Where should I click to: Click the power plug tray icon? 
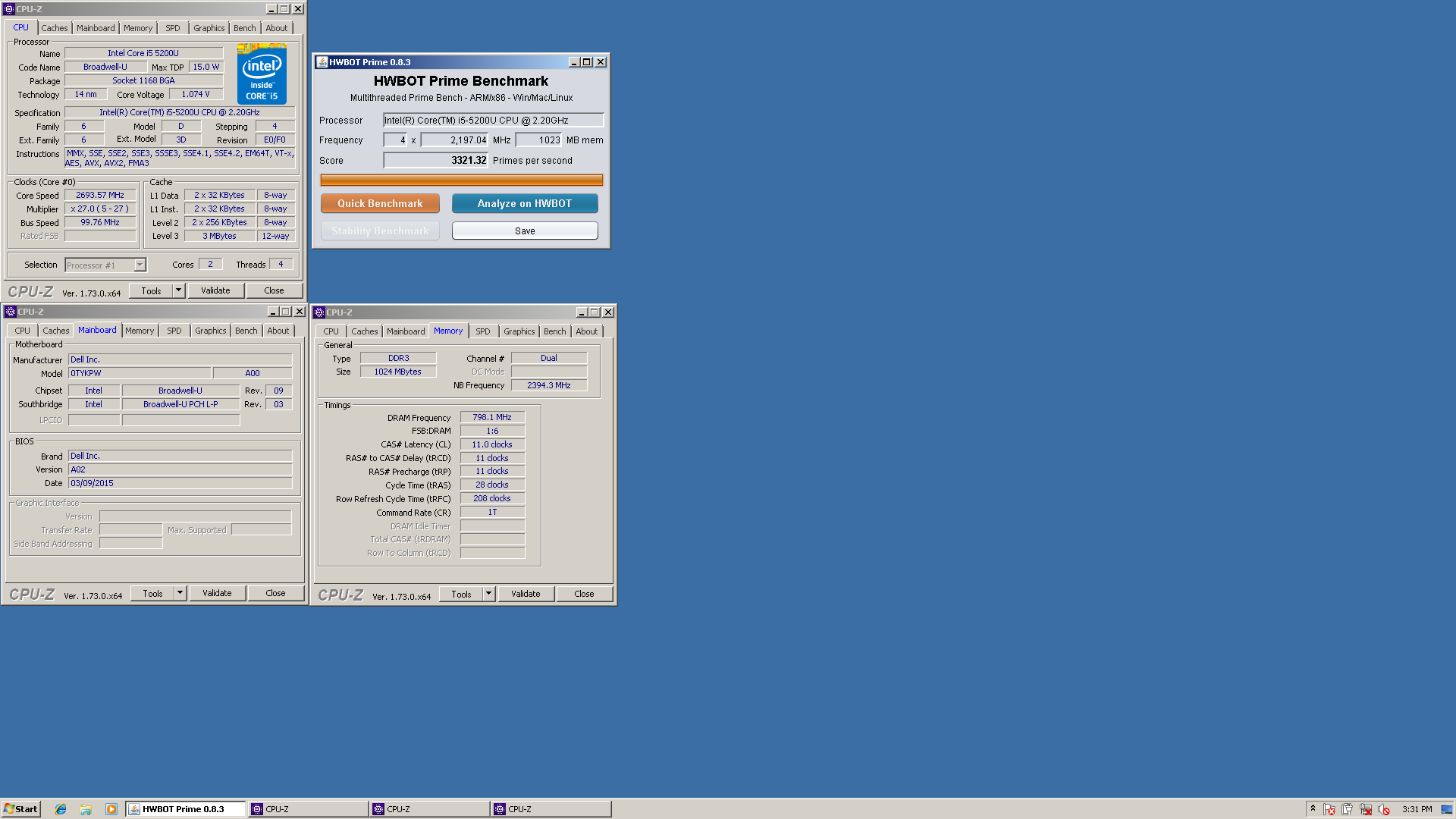point(1348,809)
